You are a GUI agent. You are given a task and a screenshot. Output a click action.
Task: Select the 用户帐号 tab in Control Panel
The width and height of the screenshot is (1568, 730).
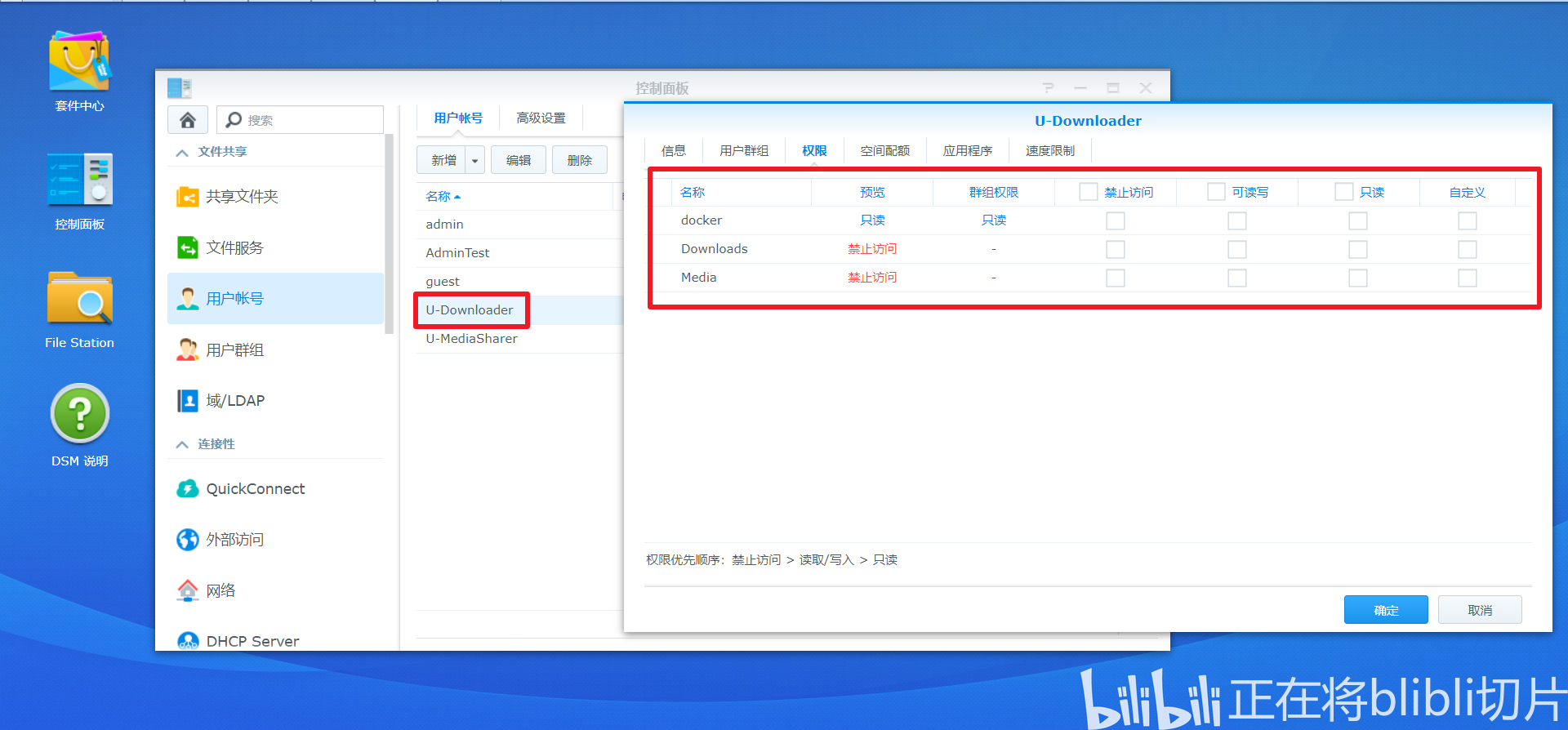click(458, 118)
